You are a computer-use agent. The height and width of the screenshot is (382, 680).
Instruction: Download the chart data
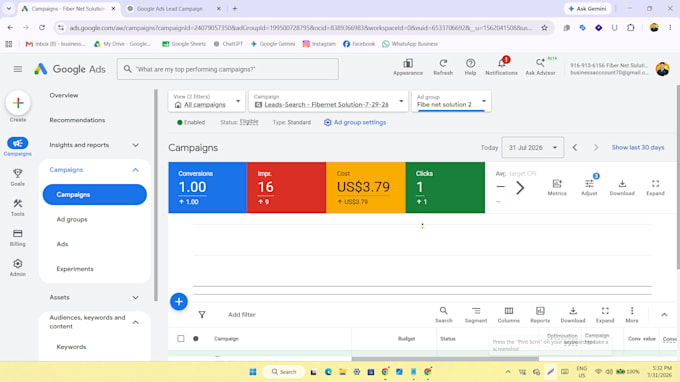point(622,187)
